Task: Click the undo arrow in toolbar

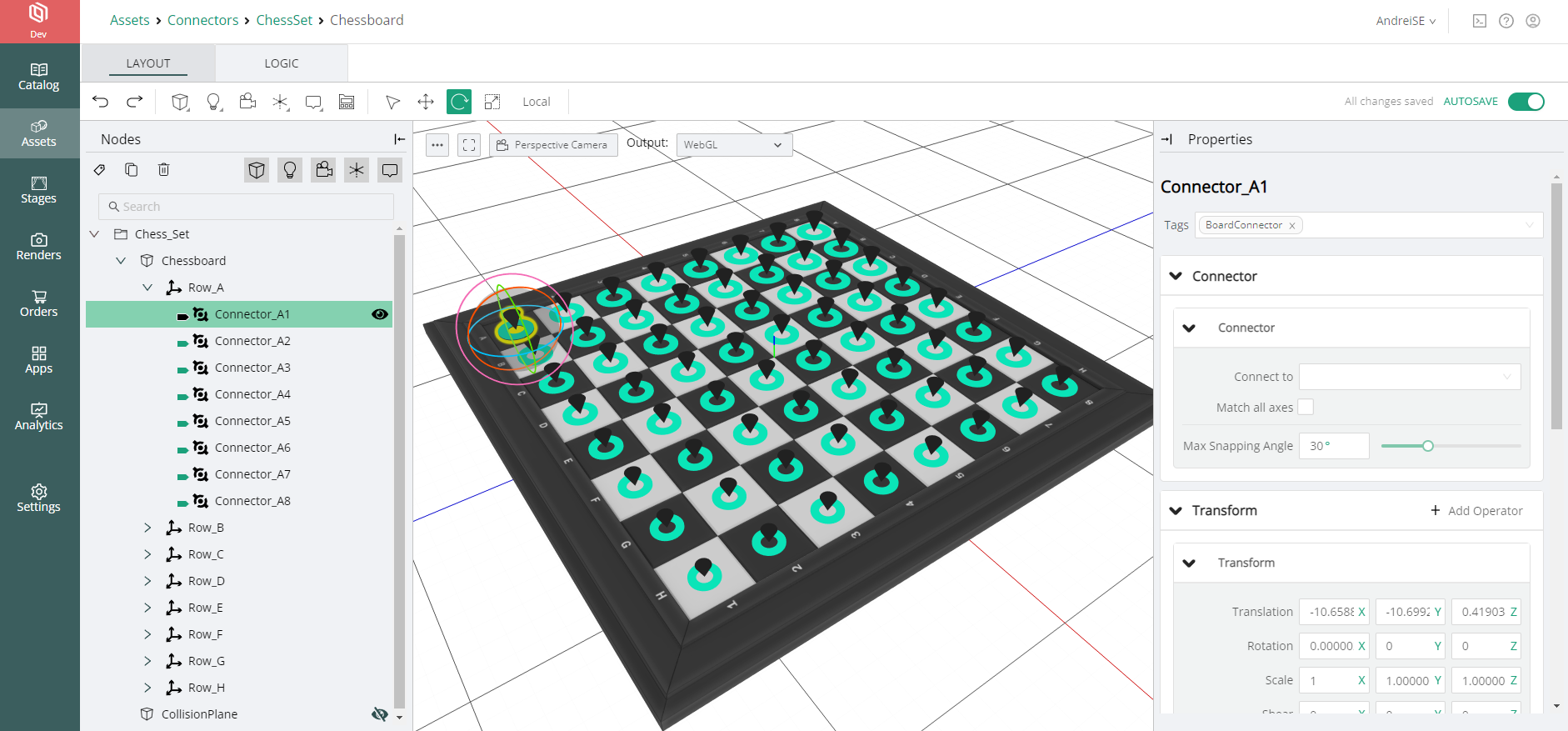Action: click(x=101, y=102)
